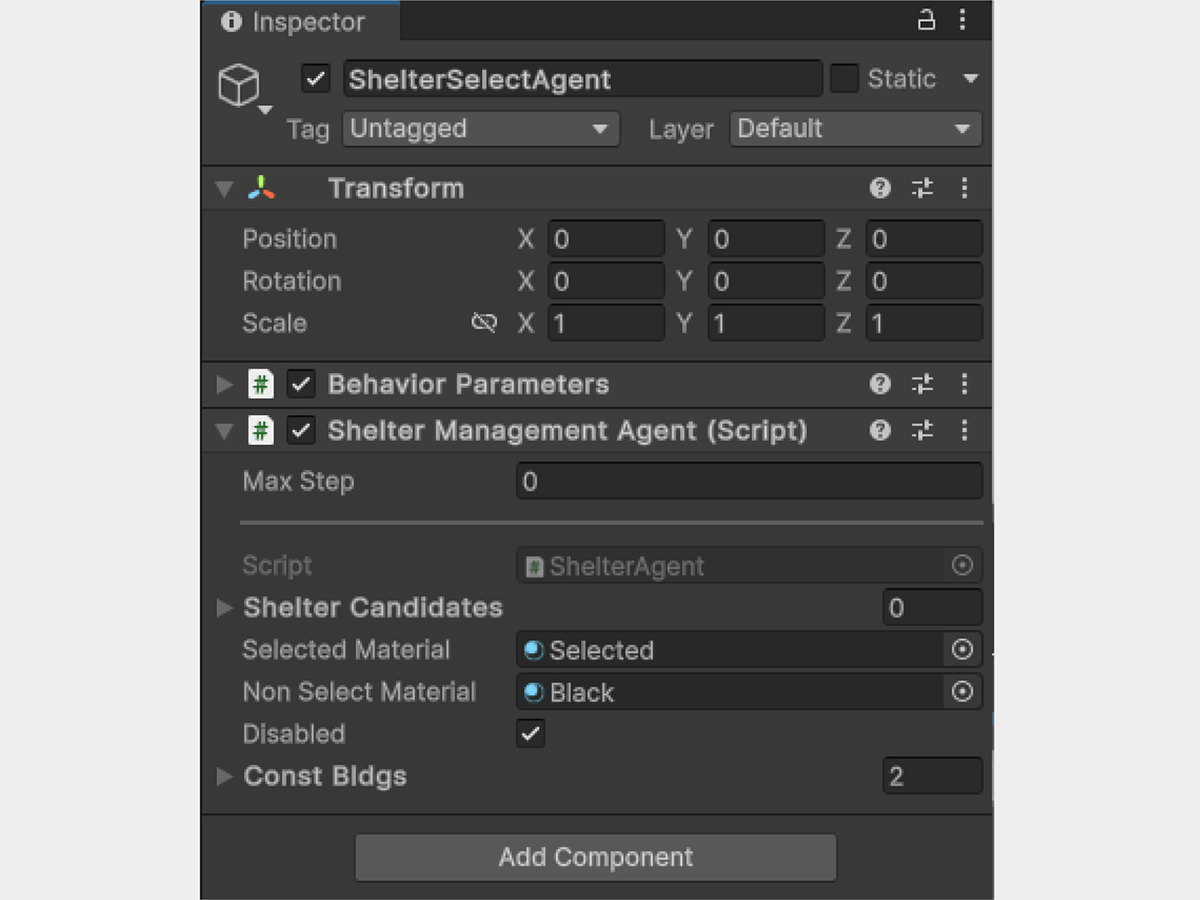Open Transform component help reference

[x=880, y=188]
